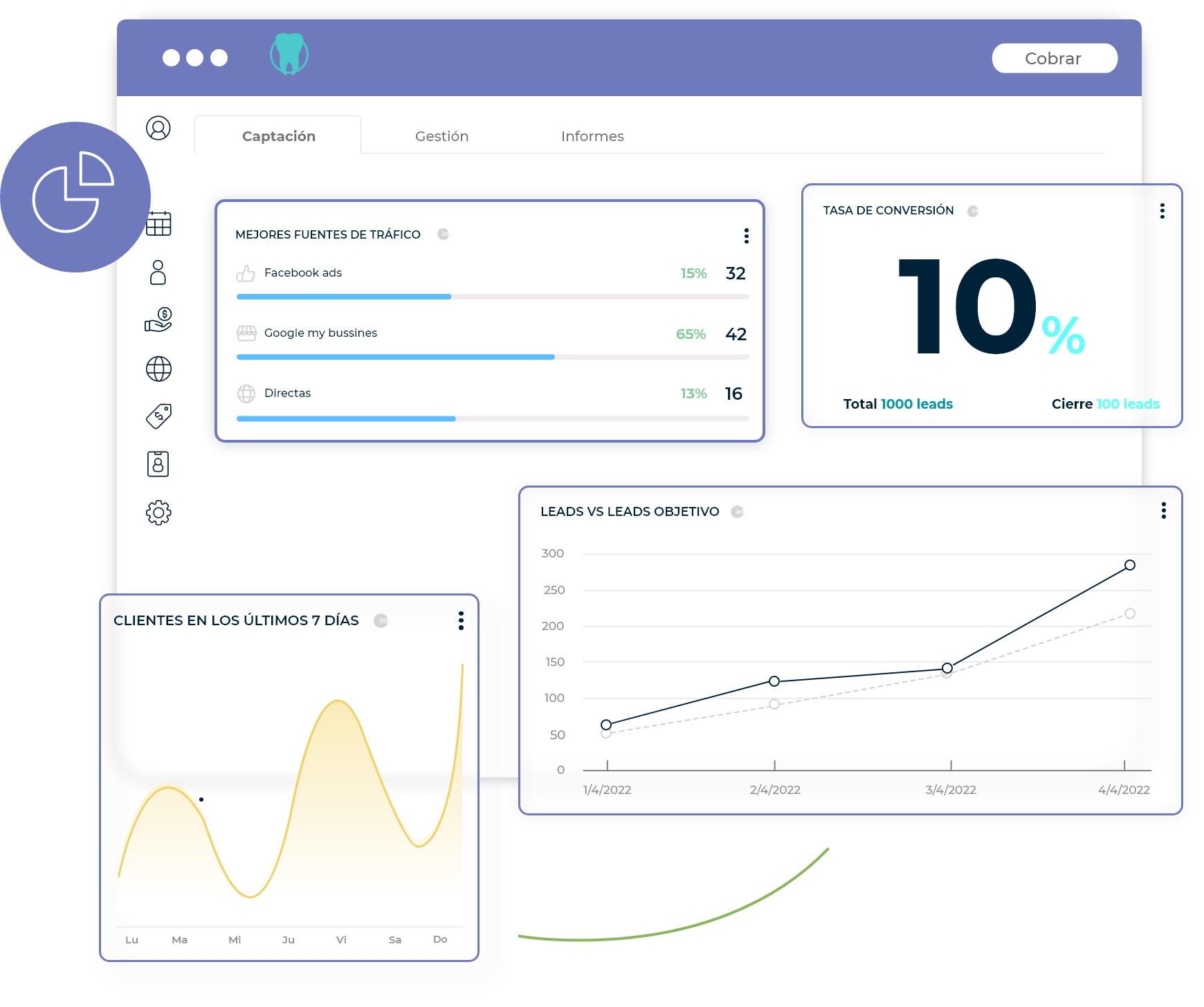Open the payments hand-with-coin icon
1204x1007 pixels.
coord(158,320)
